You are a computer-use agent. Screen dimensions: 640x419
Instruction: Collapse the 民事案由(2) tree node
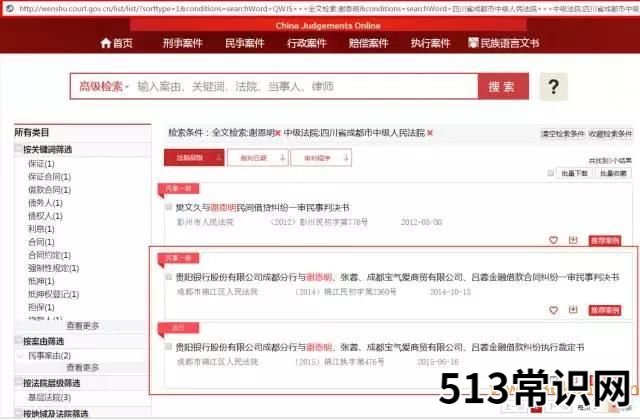(22, 355)
